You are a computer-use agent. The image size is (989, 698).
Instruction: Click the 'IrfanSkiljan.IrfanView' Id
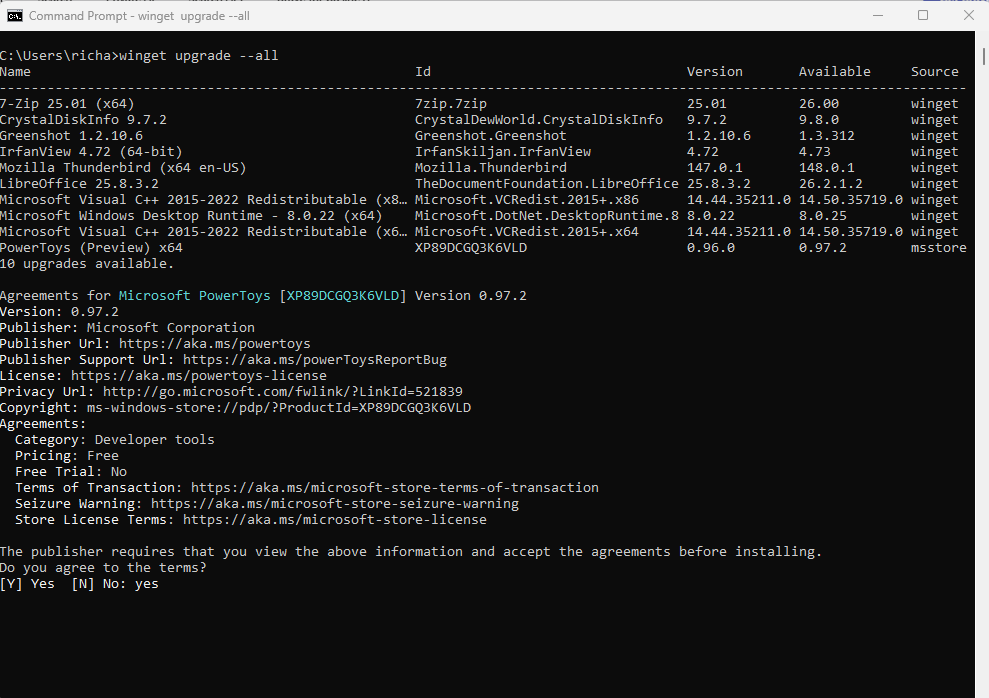pos(503,152)
